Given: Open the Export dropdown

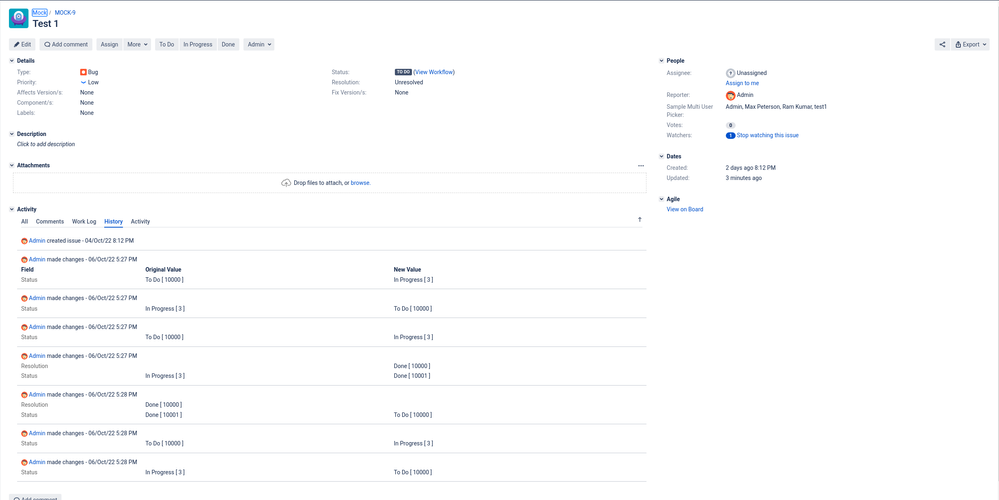Looking at the screenshot, I should [x=970, y=45].
